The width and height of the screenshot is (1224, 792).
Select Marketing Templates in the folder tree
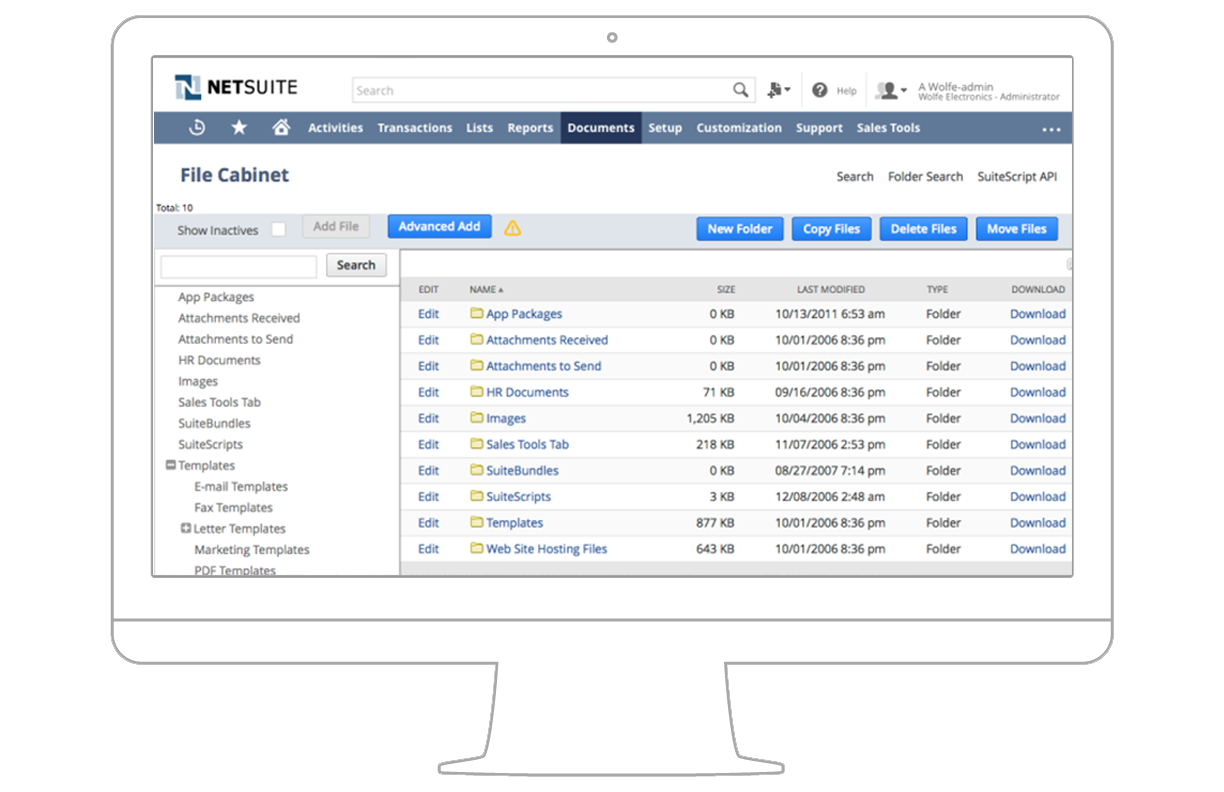[x=252, y=549]
